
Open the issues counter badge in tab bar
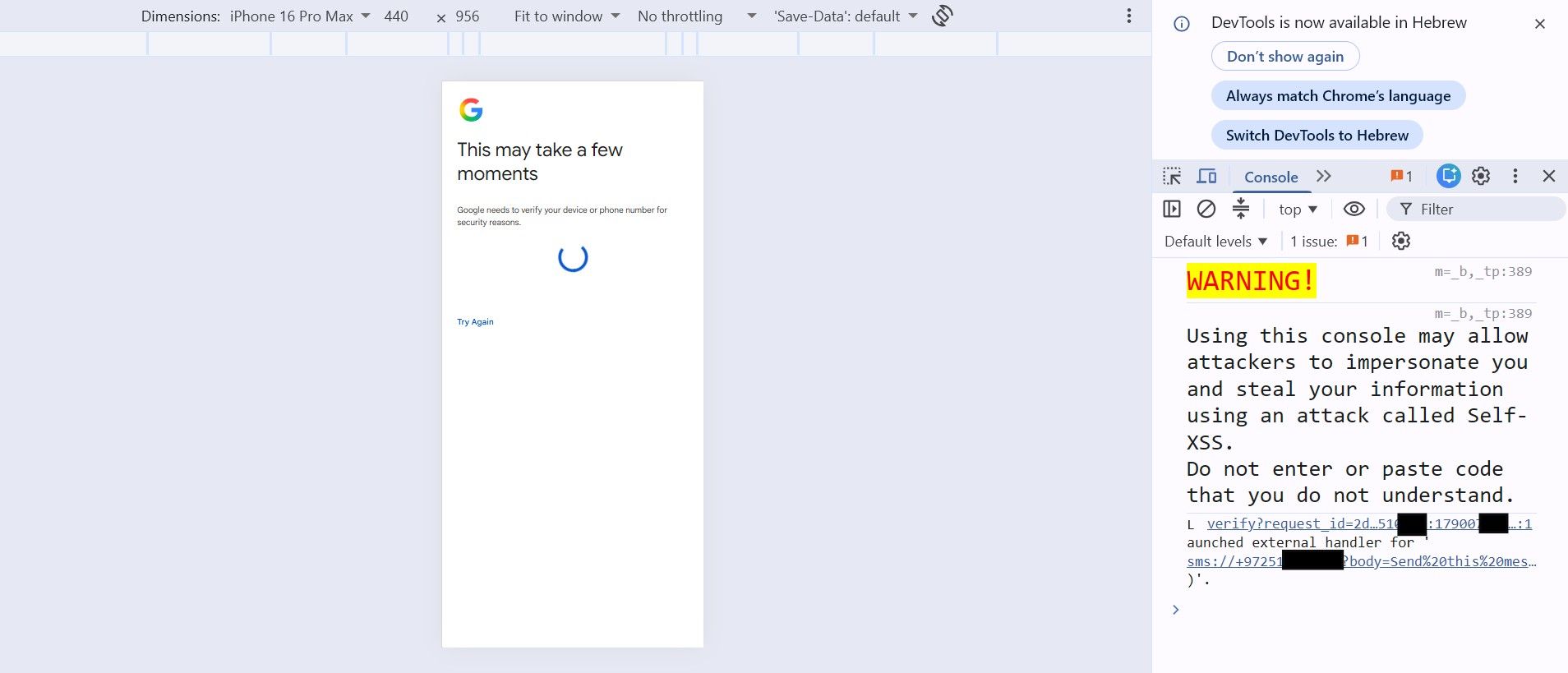(1401, 177)
